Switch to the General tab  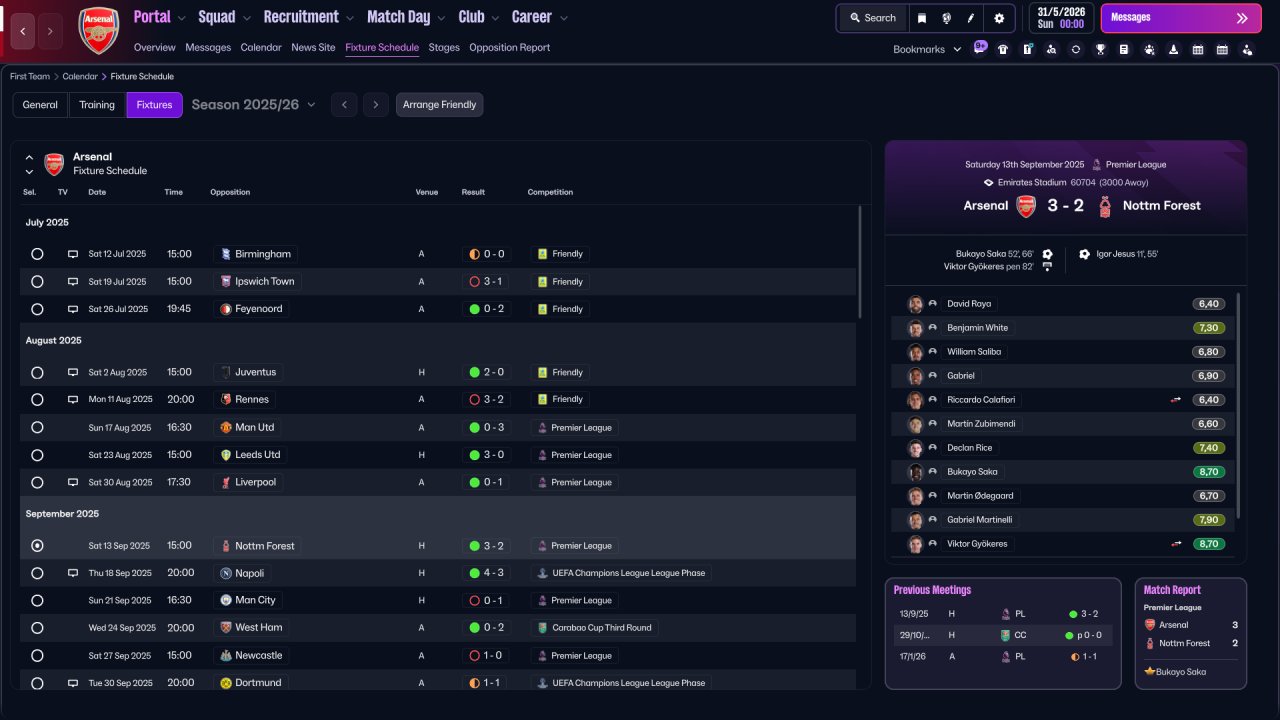coord(40,105)
